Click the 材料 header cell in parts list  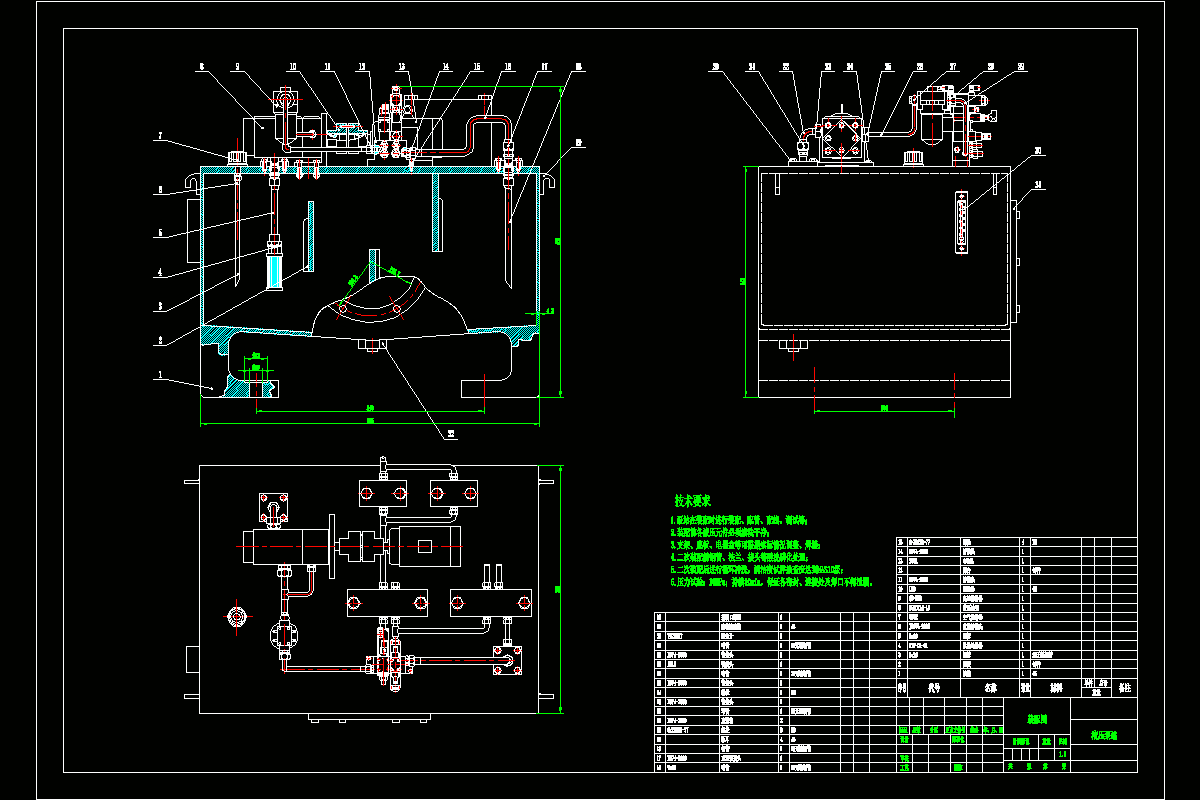[1057, 688]
